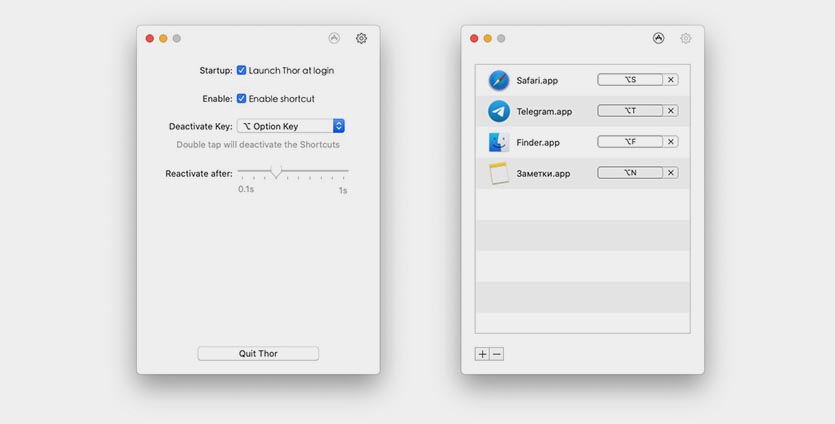Remove selected app with minus button

pos(496,354)
